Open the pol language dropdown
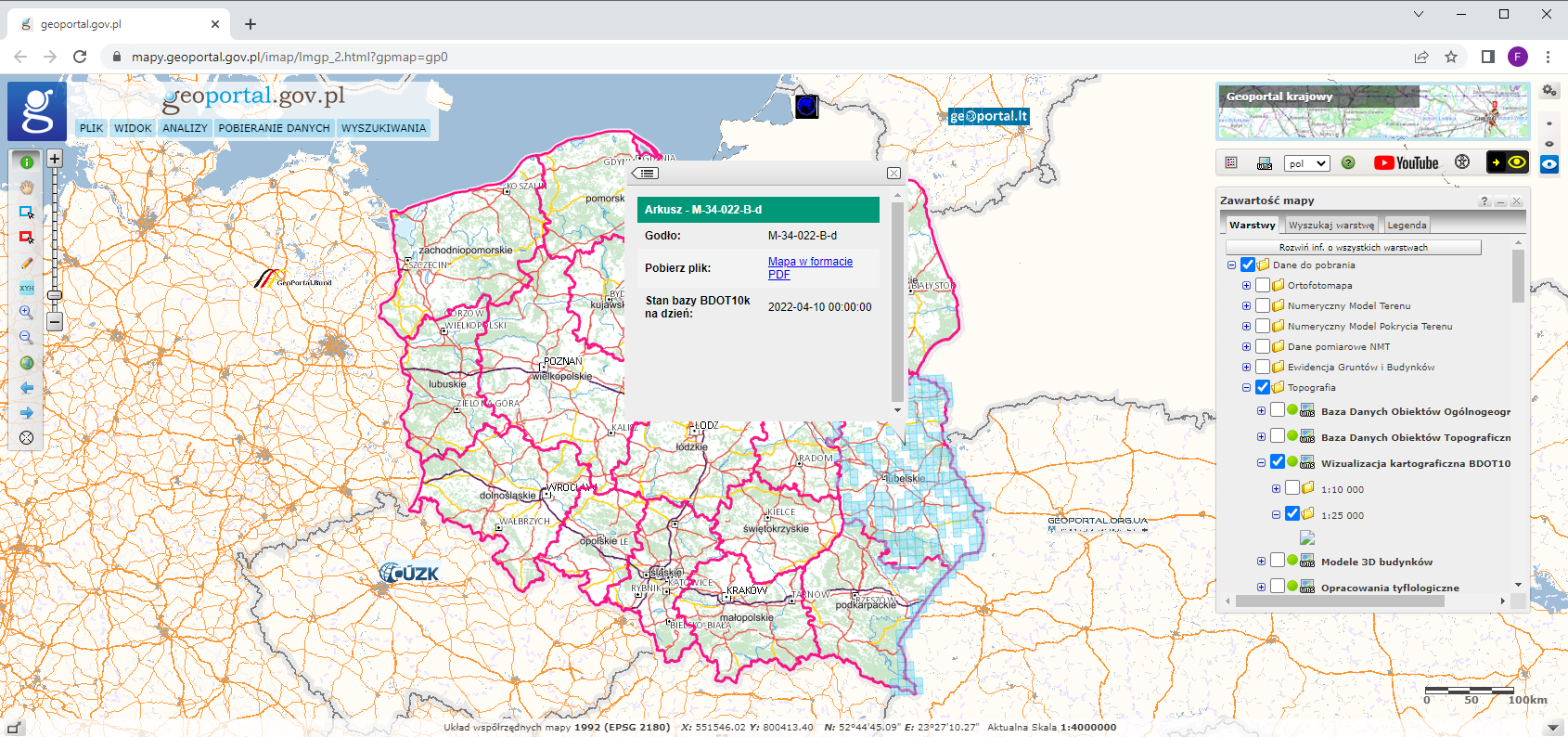Screen dimensions: 1568x737 pos(1306,163)
